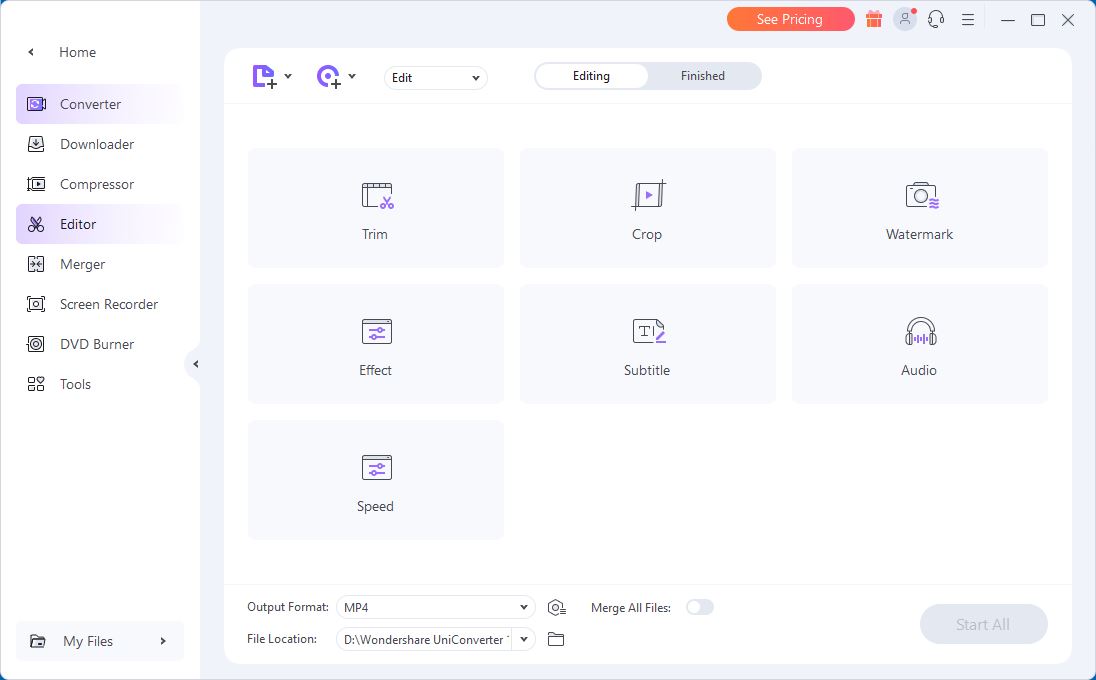Screen dimensions: 1096x680
Task: Go to Converter in sidebar
Action: point(99,104)
